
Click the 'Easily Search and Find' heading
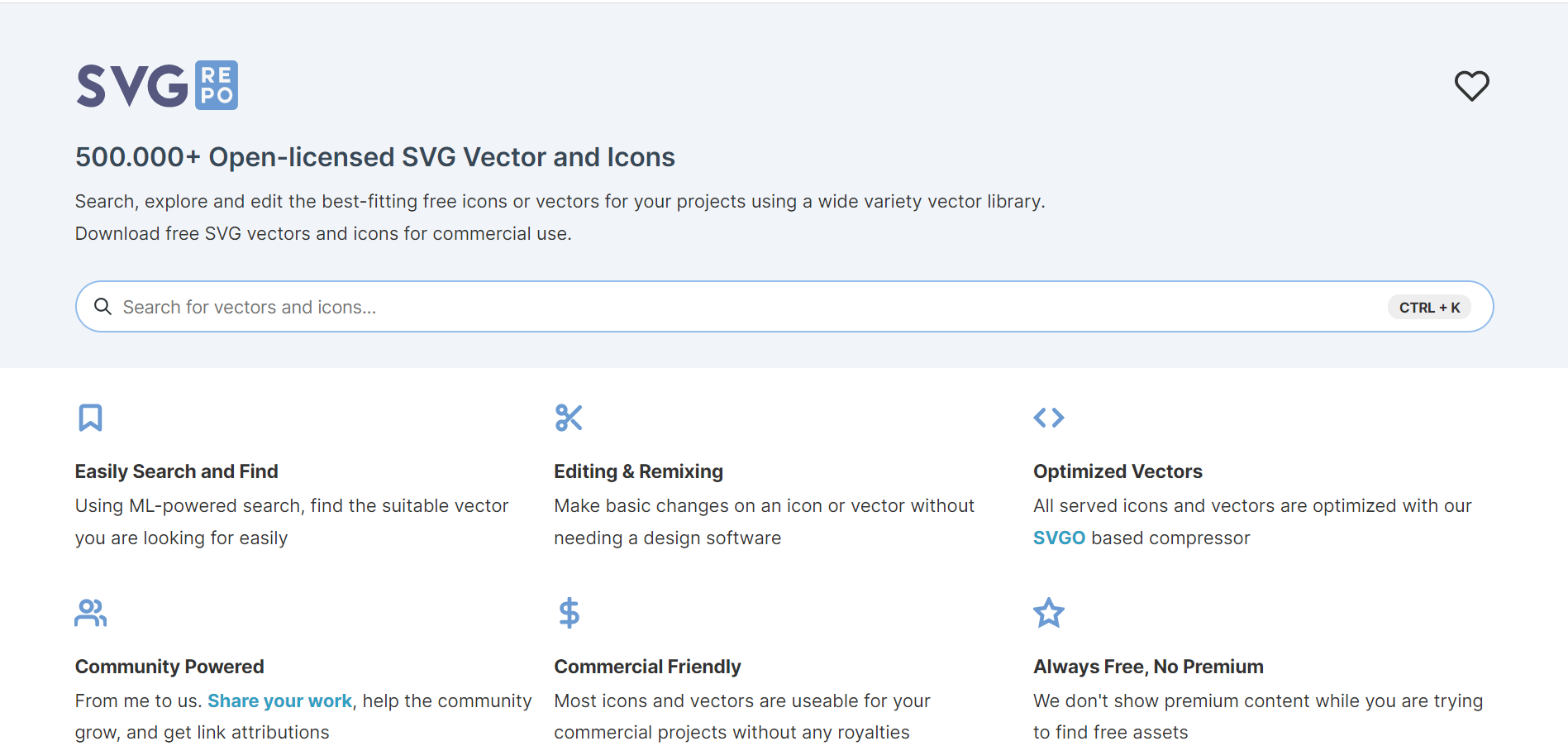(x=176, y=471)
